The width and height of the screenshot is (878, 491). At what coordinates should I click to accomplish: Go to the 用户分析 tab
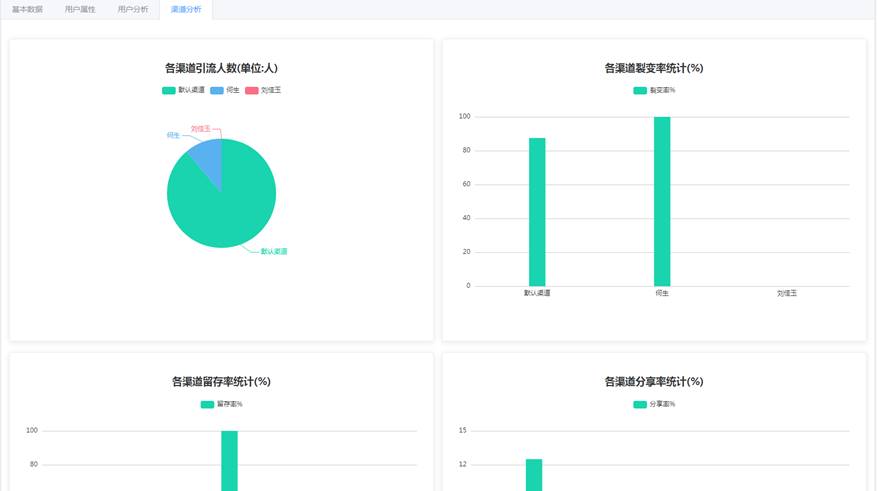pyautogui.click(x=133, y=10)
